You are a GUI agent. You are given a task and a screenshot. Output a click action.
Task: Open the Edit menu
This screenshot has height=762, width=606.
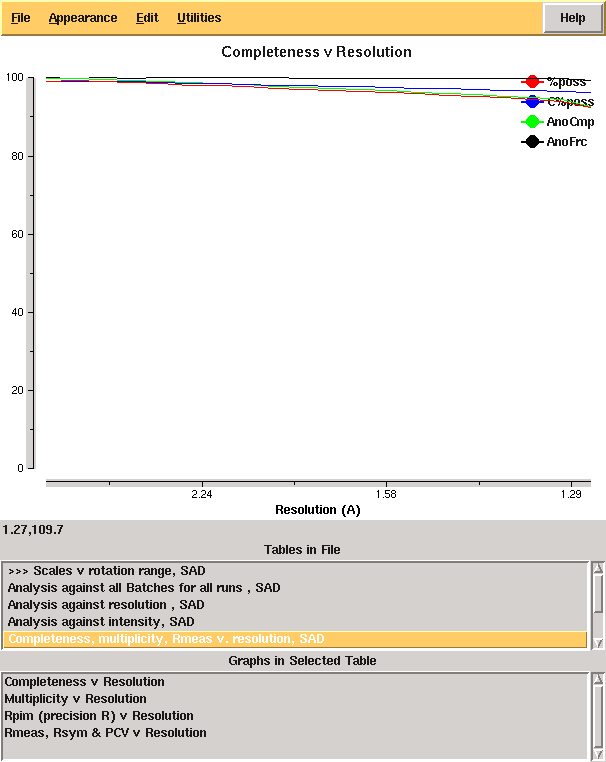click(x=147, y=18)
